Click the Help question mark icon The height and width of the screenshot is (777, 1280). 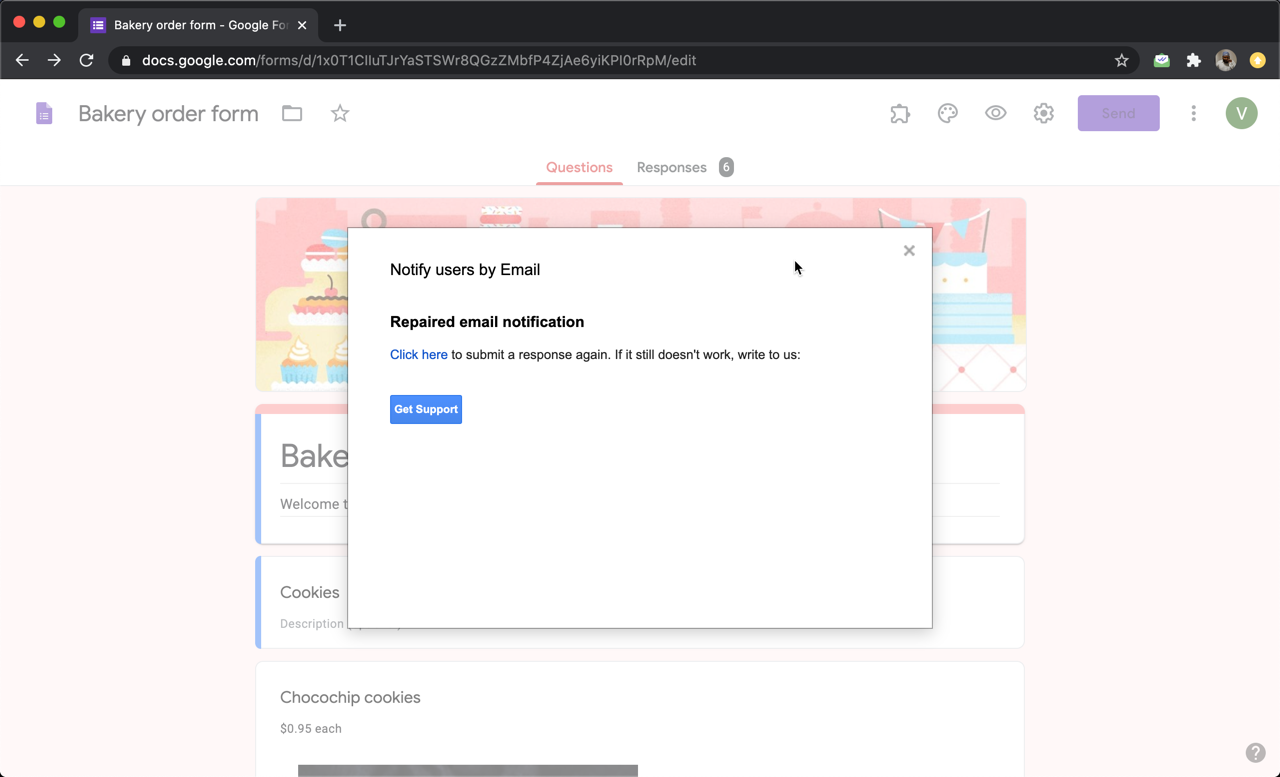[1256, 752]
